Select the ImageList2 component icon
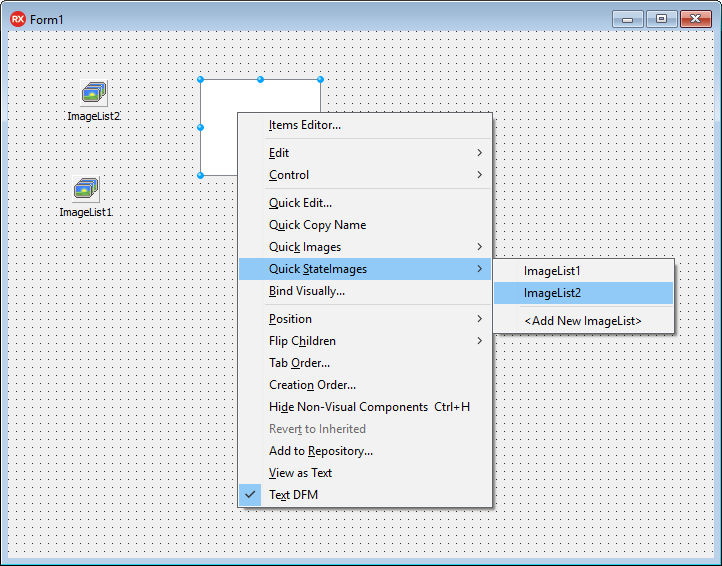The height and width of the screenshot is (566, 722). 94,93
